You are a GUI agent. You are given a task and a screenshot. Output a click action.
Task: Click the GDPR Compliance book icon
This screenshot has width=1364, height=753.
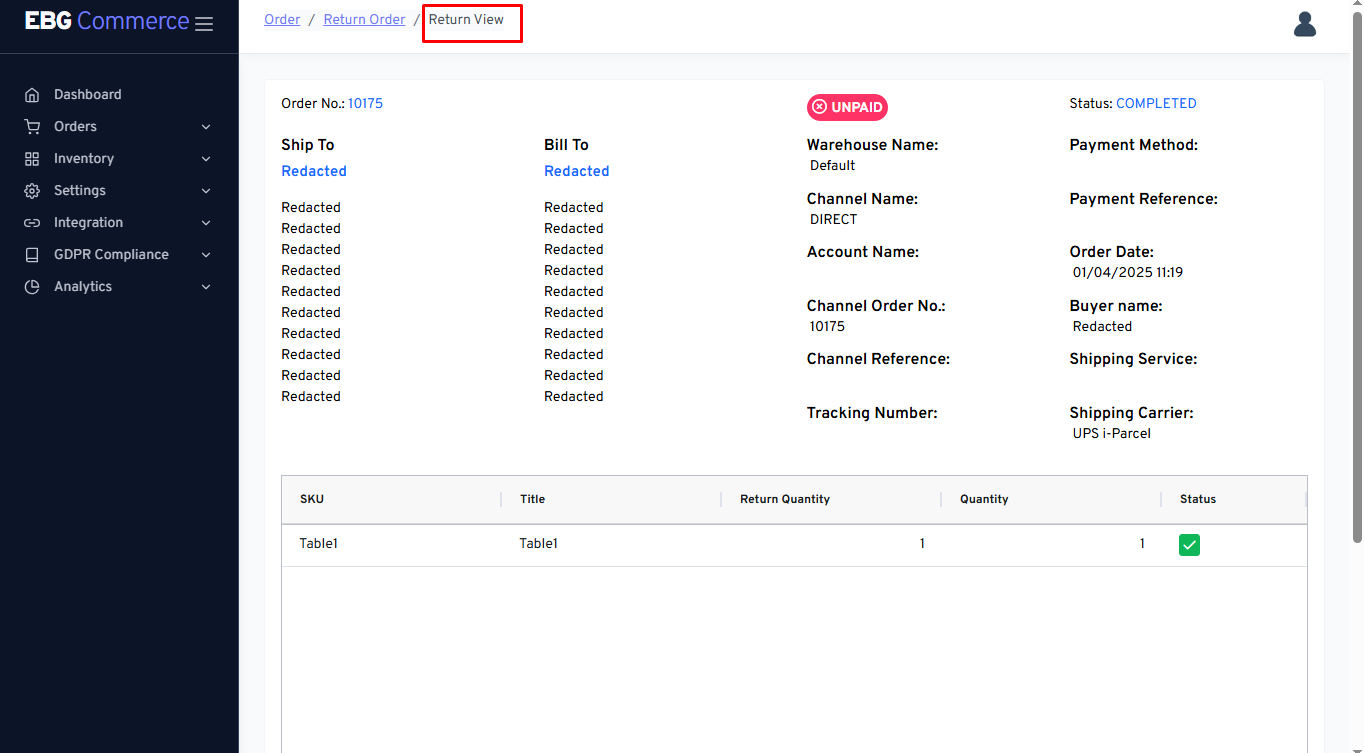coord(32,255)
